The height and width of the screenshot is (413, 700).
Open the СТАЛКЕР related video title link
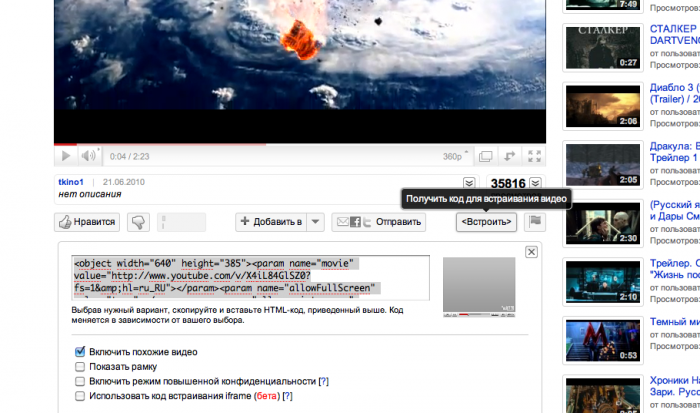click(x=675, y=34)
